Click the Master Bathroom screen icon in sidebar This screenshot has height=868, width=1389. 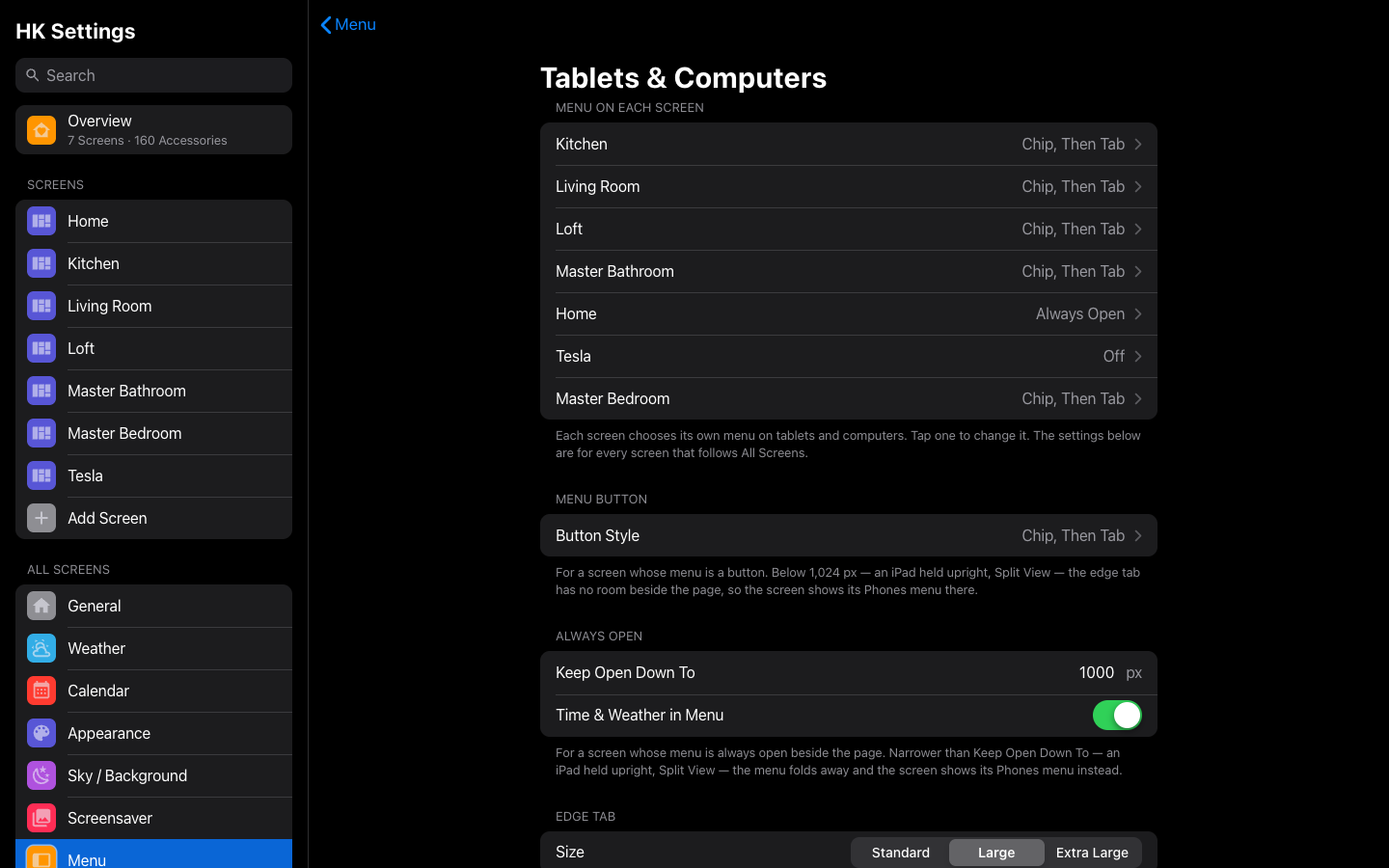point(41,391)
